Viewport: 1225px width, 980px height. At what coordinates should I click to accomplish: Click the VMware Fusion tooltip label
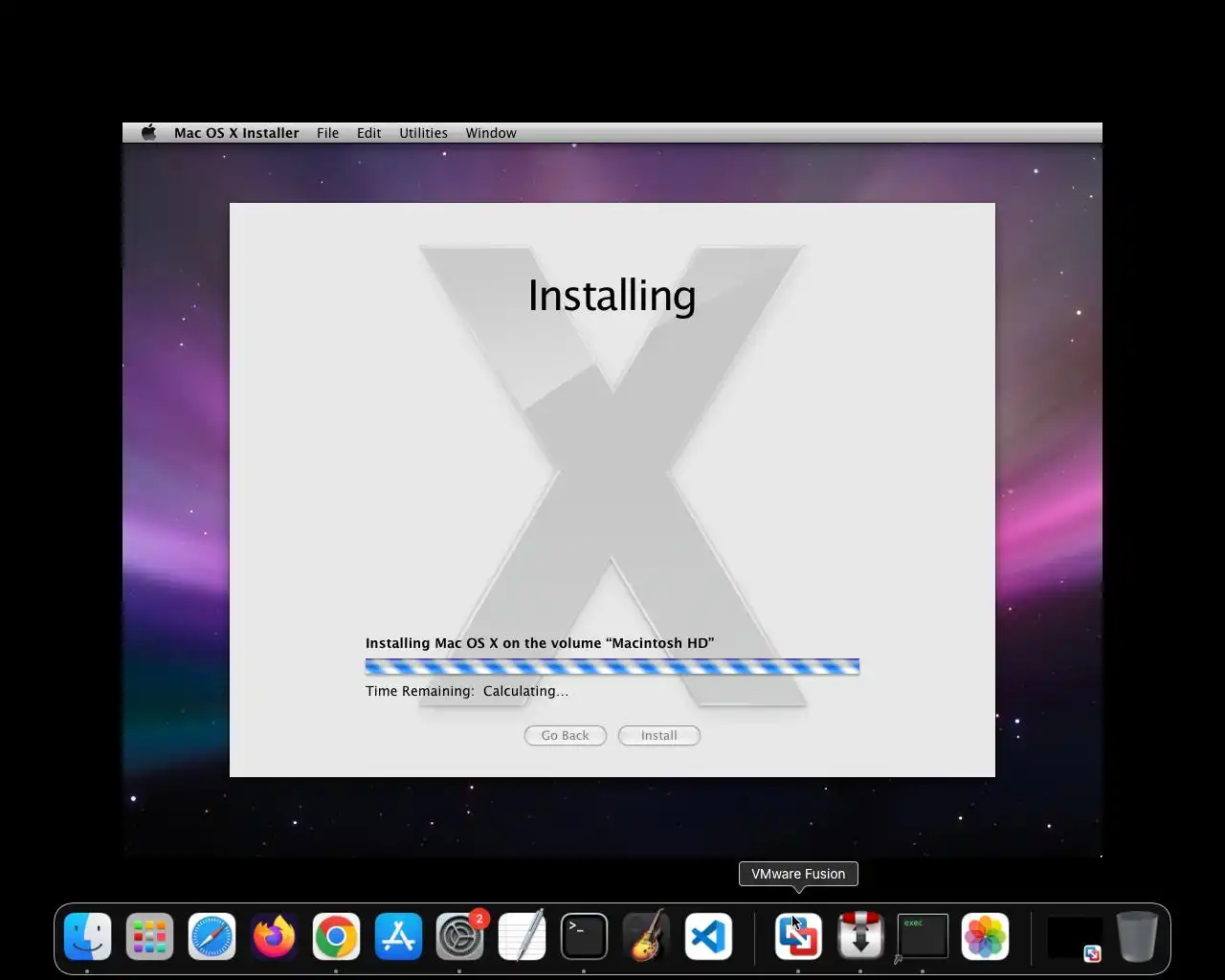click(798, 874)
